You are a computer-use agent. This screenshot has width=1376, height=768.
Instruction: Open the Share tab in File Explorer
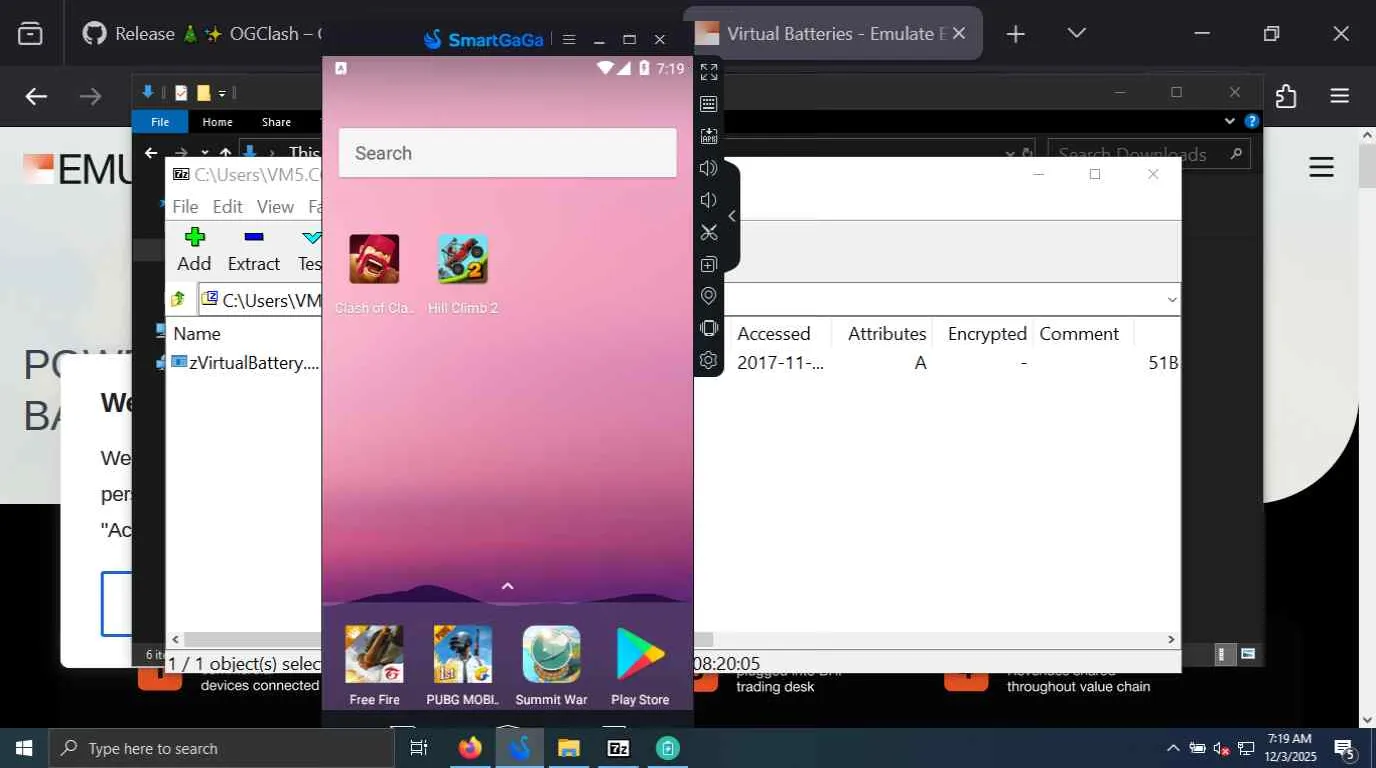tap(276, 122)
